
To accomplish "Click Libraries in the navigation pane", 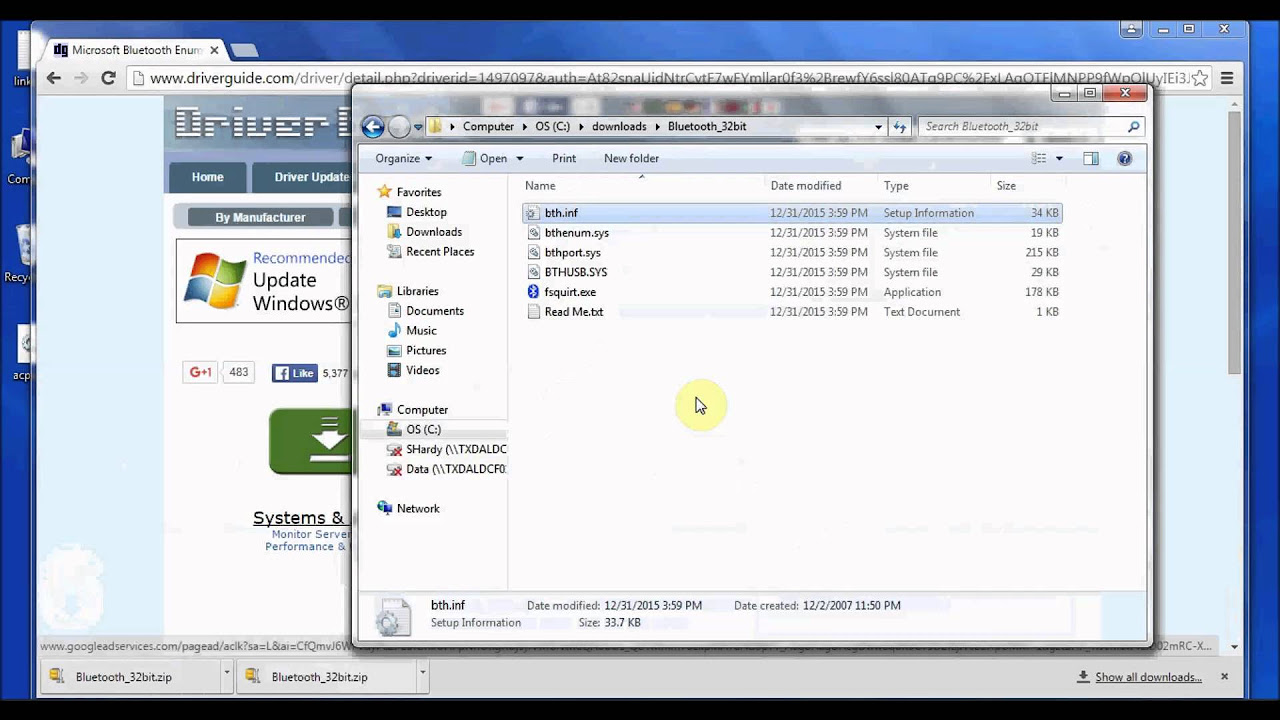I will coord(417,291).
